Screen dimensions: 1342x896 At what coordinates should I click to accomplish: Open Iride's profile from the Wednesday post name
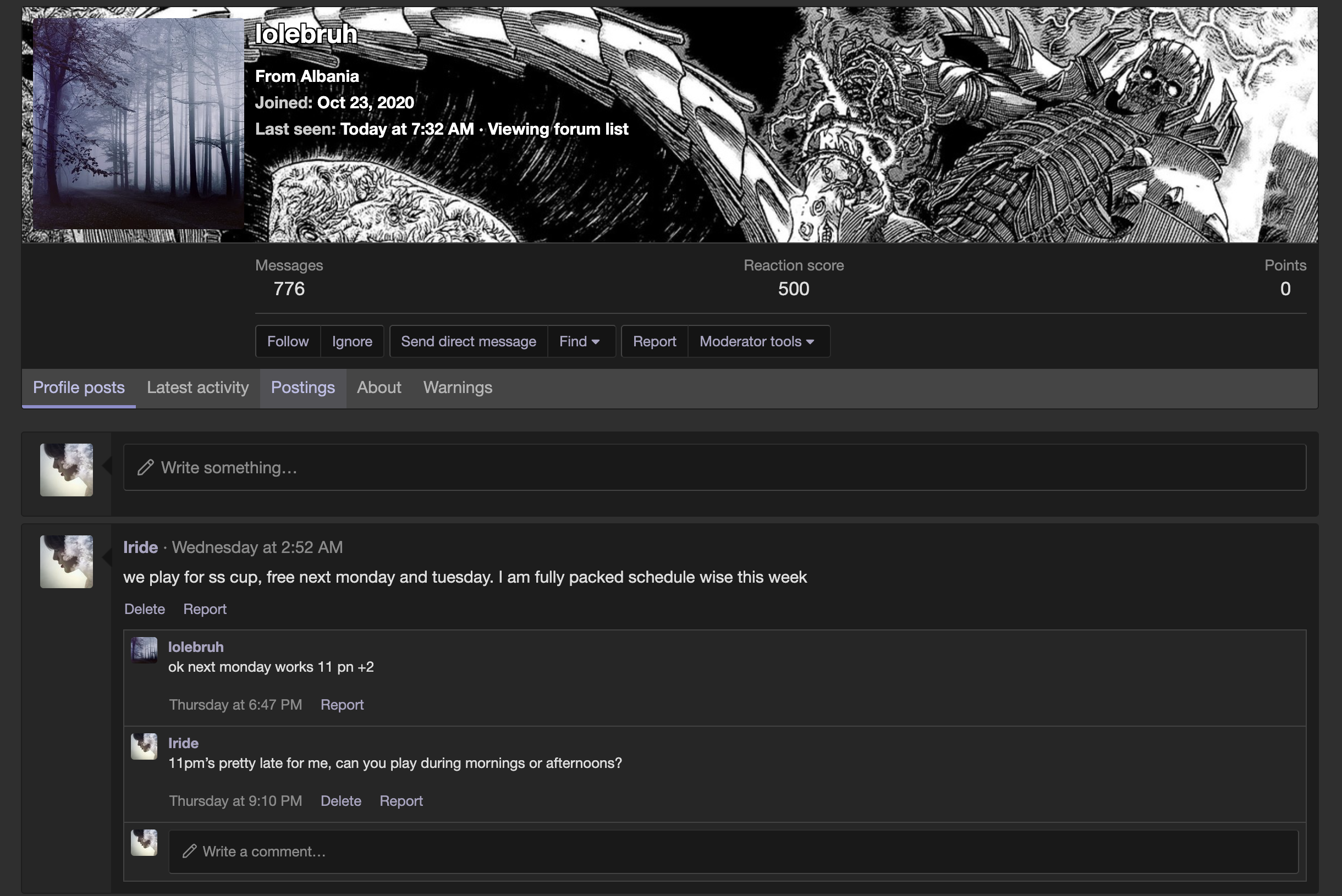point(141,547)
